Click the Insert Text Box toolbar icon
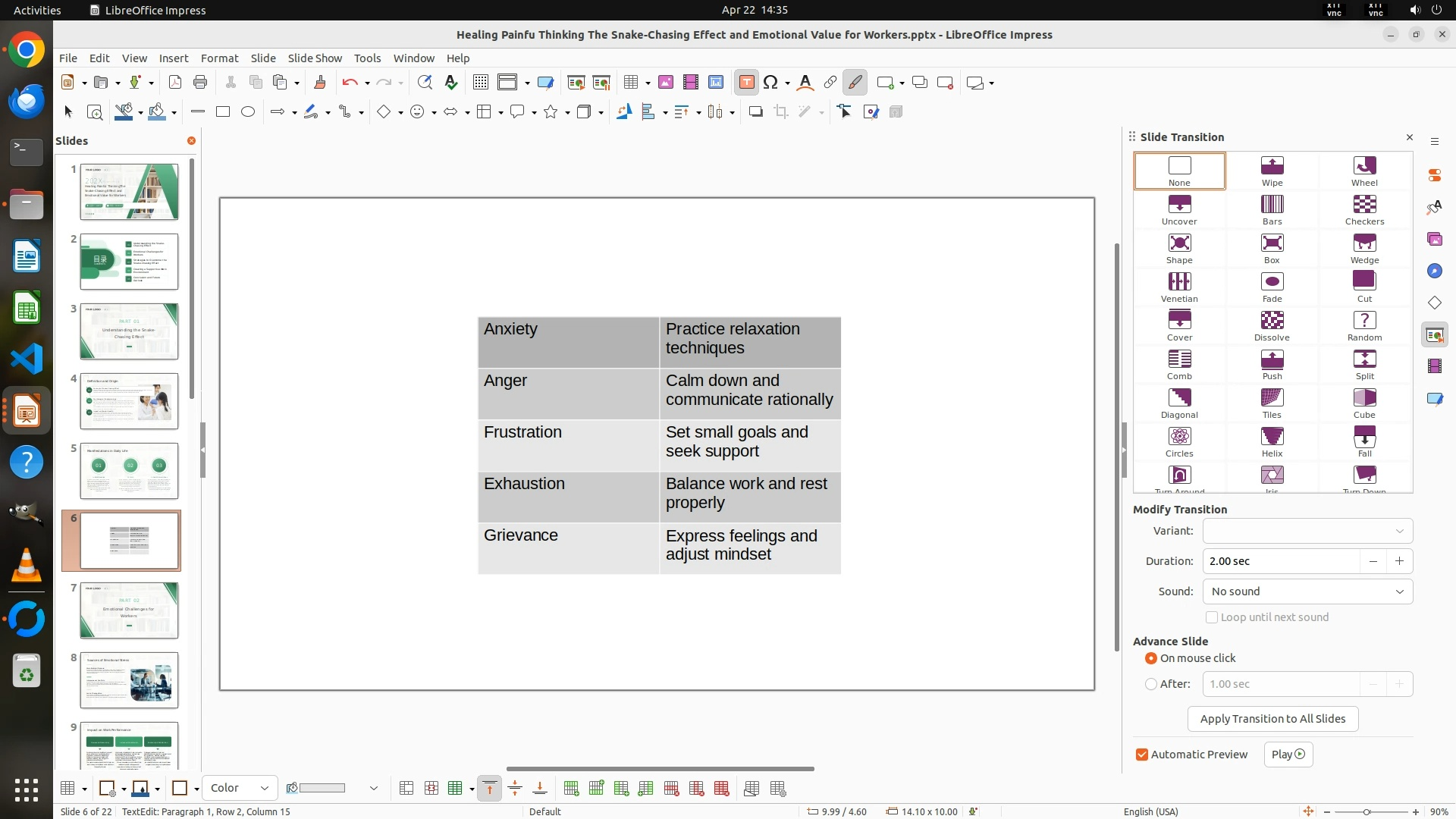1456x819 pixels. point(746,83)
